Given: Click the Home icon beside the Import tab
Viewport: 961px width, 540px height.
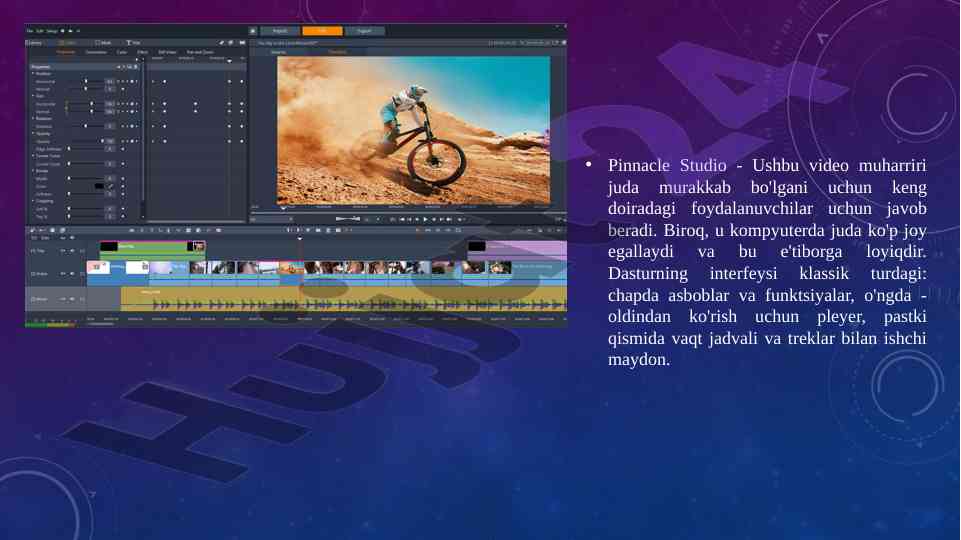Looking at the screenshot, I should pyautogui.click(x=253, y=31).
